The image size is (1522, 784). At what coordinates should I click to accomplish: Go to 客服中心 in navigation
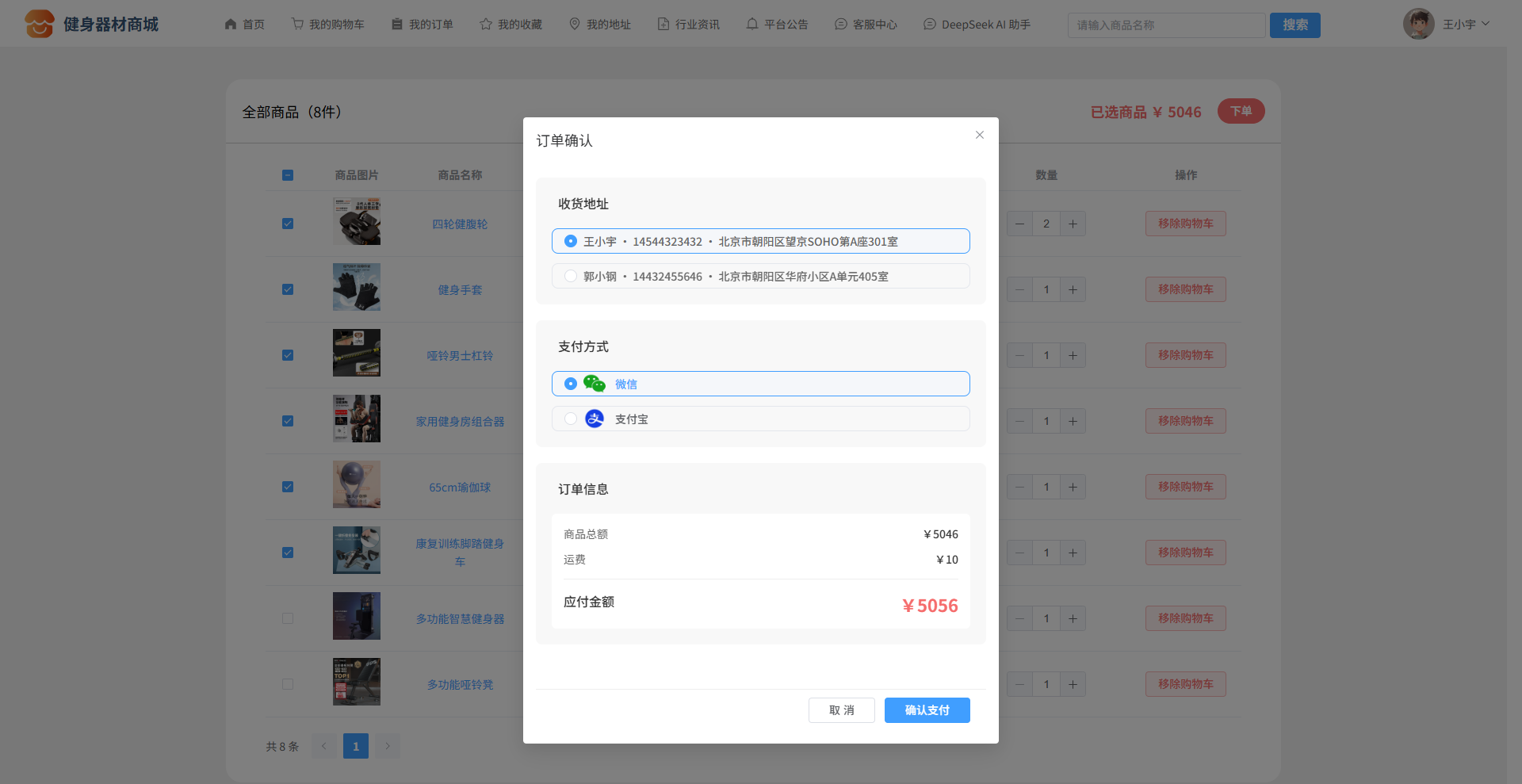866,25
